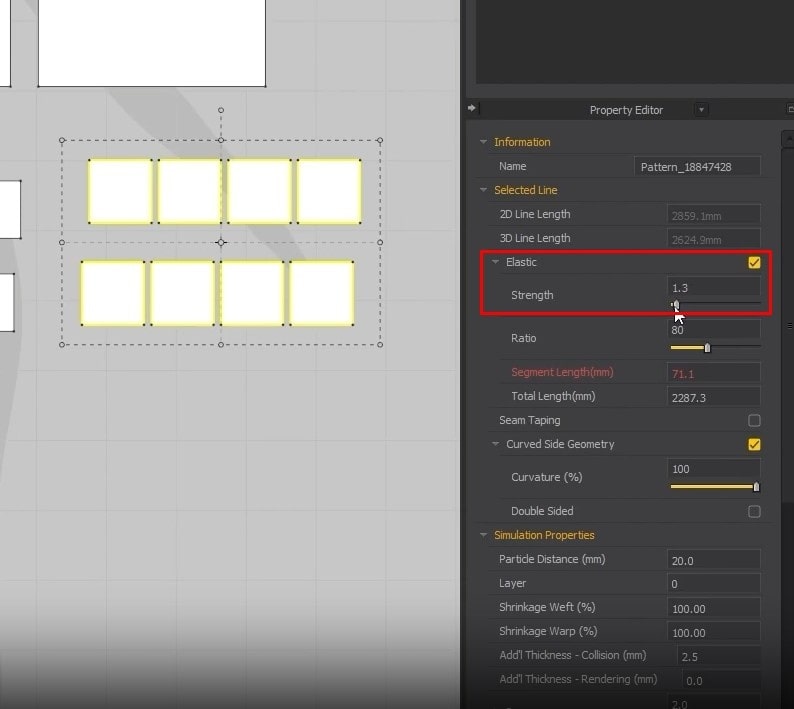Click the Elastic Strength slider handle
Image resolution: width=794 pixels, height=709 pixels.
(676, 304)
